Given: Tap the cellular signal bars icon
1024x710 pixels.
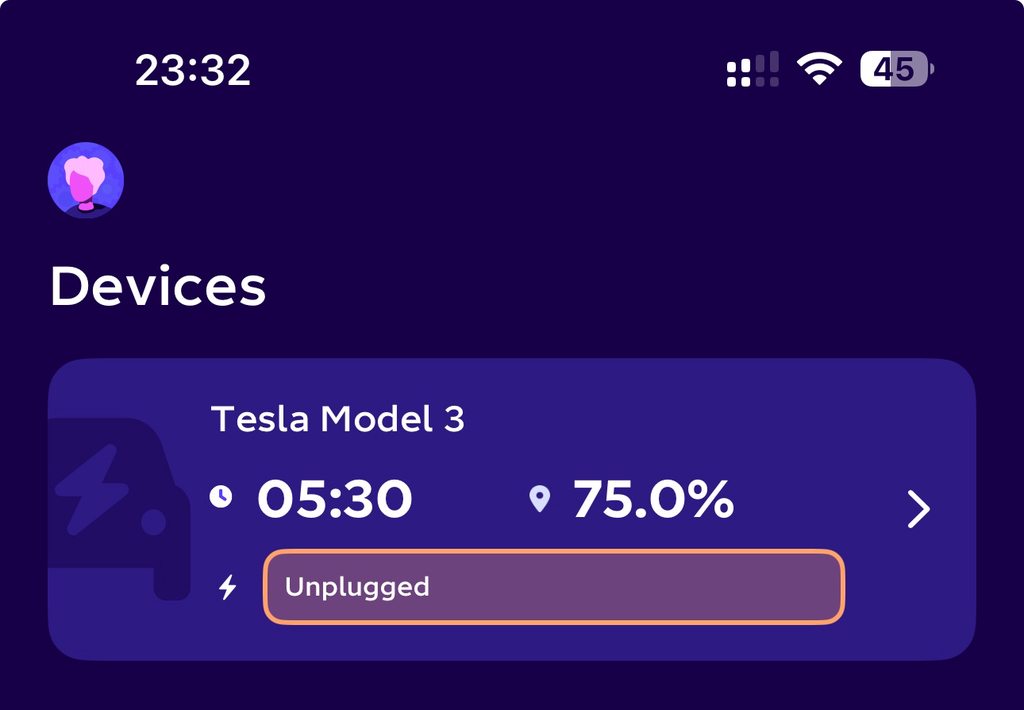Looking at the screenshot, I should pyautogui.click(x=766, y=69).
